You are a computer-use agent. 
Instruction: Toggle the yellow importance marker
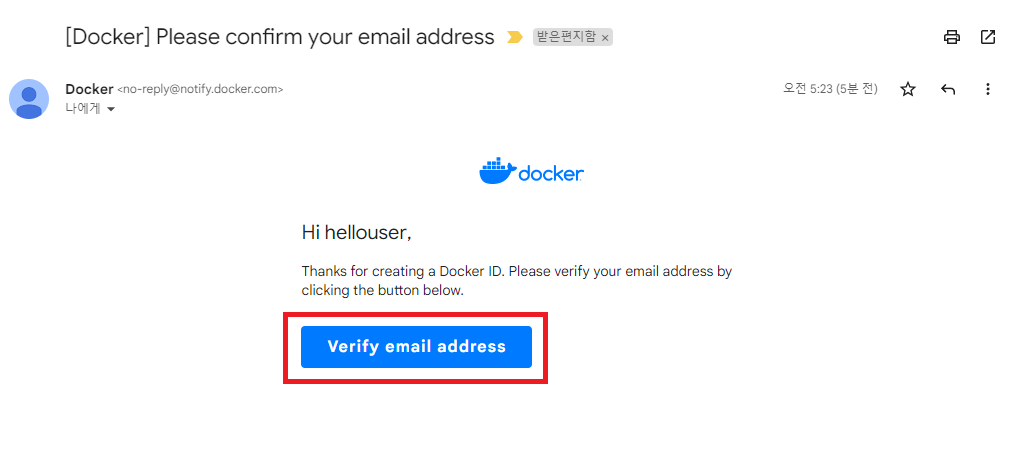point(515,38)
